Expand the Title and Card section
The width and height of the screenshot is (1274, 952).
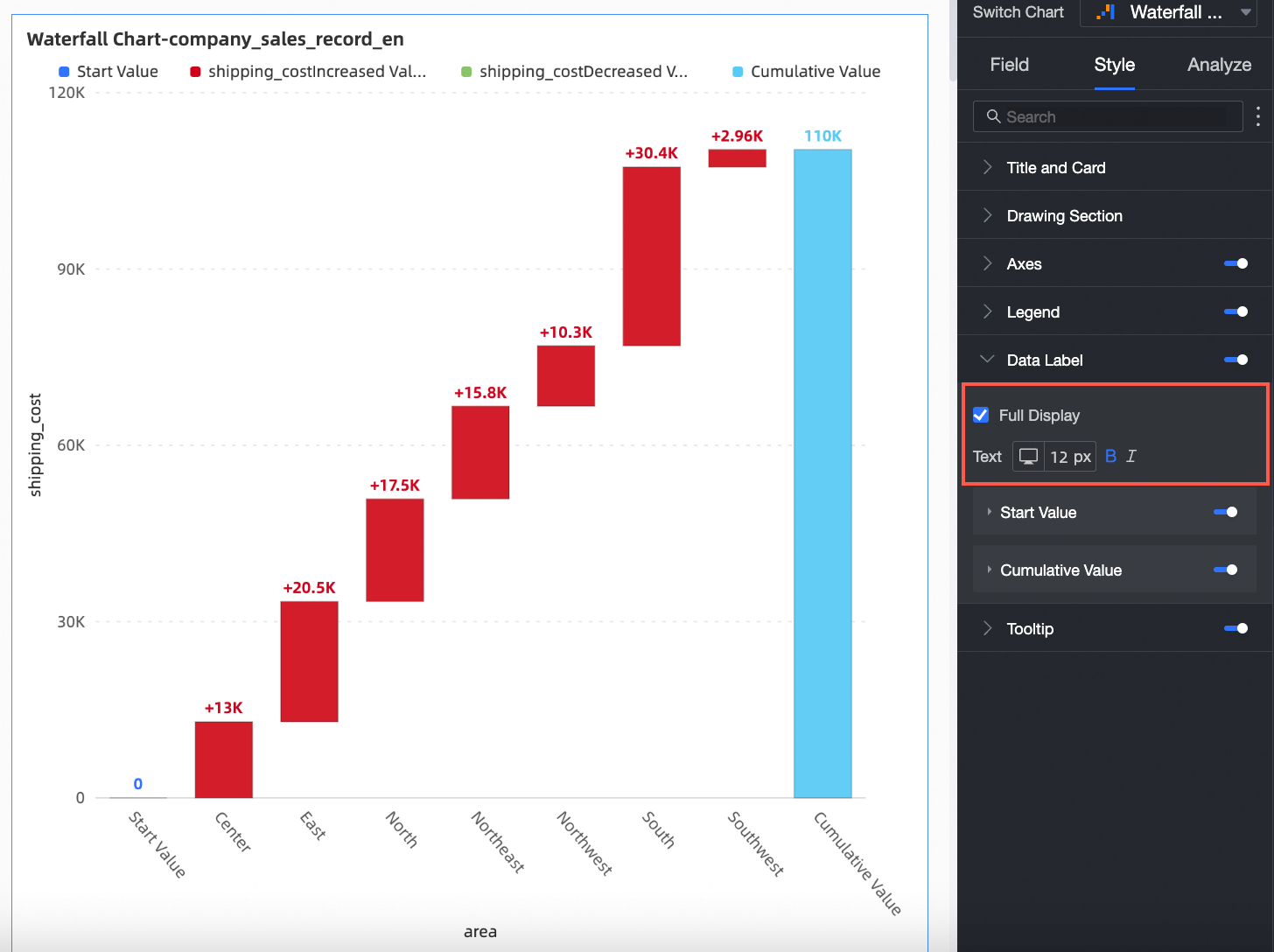[x=1115, y=167]
